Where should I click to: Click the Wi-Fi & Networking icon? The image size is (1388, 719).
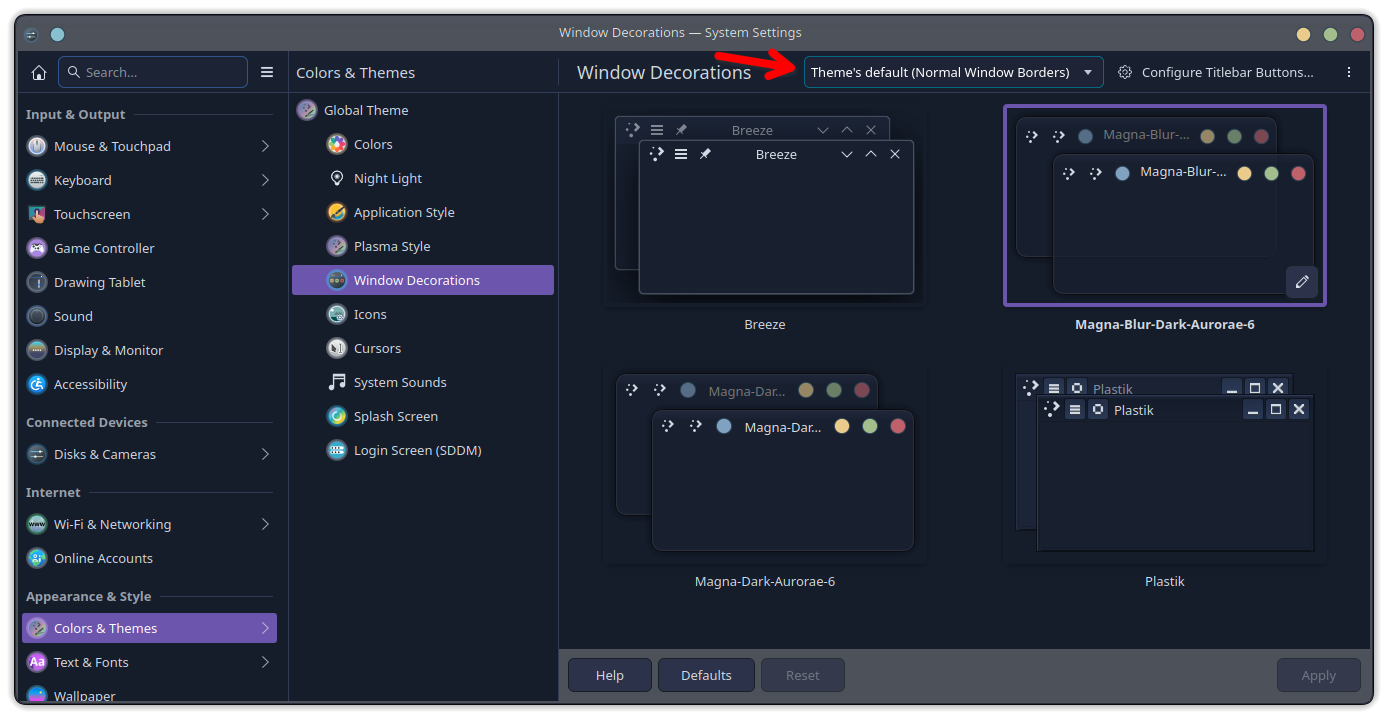(37, 524)
